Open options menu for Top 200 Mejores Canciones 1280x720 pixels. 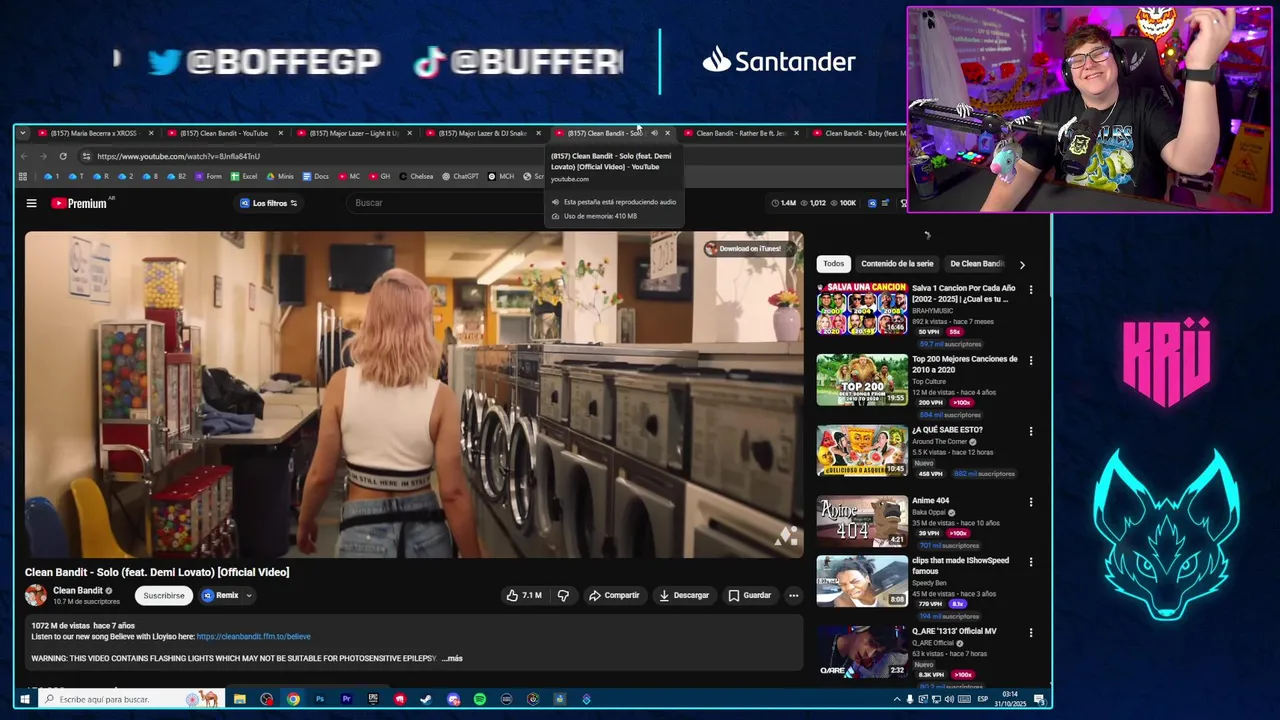pos(1031,360)
